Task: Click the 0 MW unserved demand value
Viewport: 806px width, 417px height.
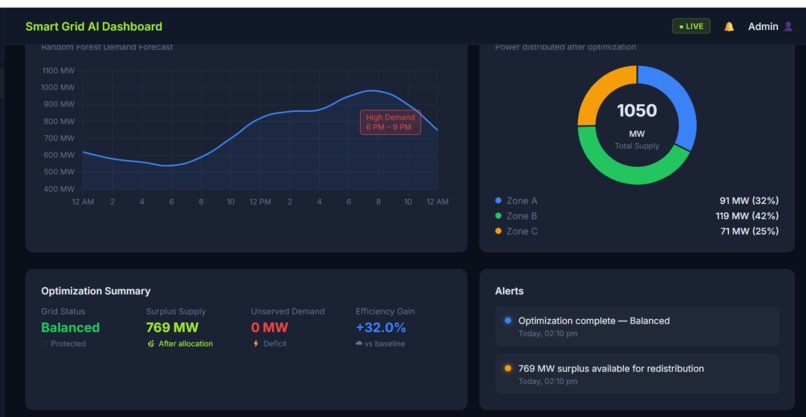Action: pyautogui.click(x=269, y=328)
